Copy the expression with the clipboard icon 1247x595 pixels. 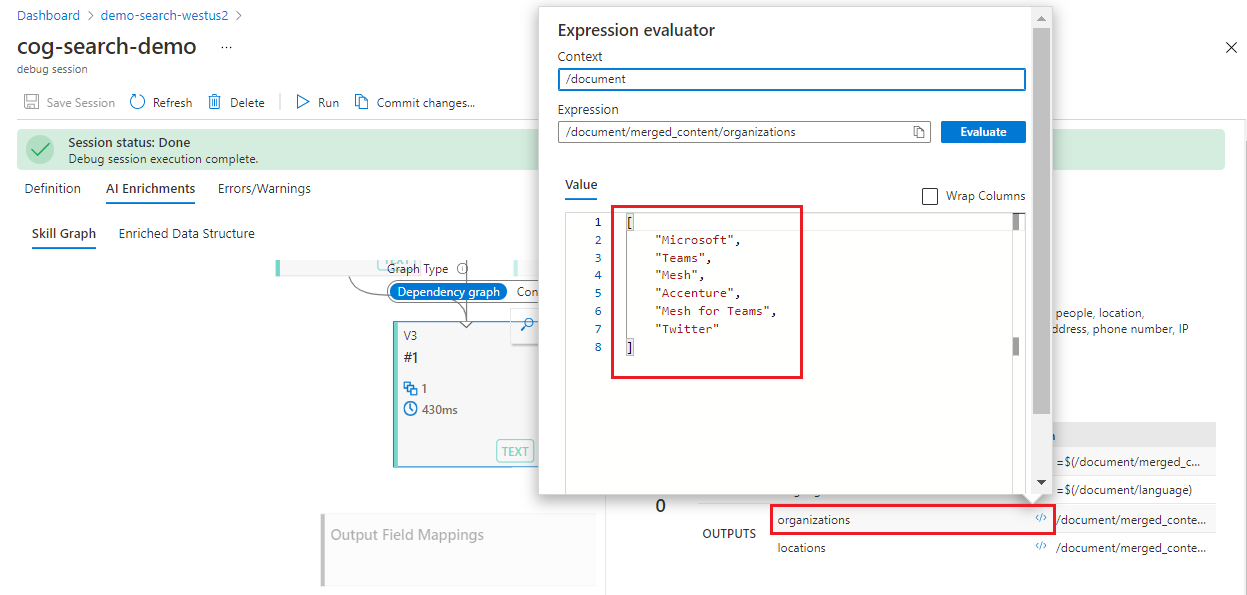(918, 132)
